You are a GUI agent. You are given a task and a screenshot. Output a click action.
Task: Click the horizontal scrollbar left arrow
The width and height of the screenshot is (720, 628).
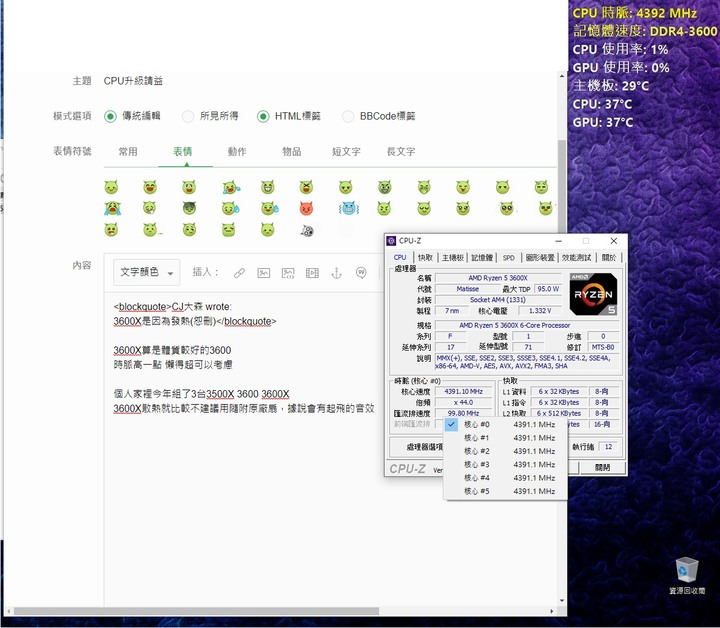9,611
